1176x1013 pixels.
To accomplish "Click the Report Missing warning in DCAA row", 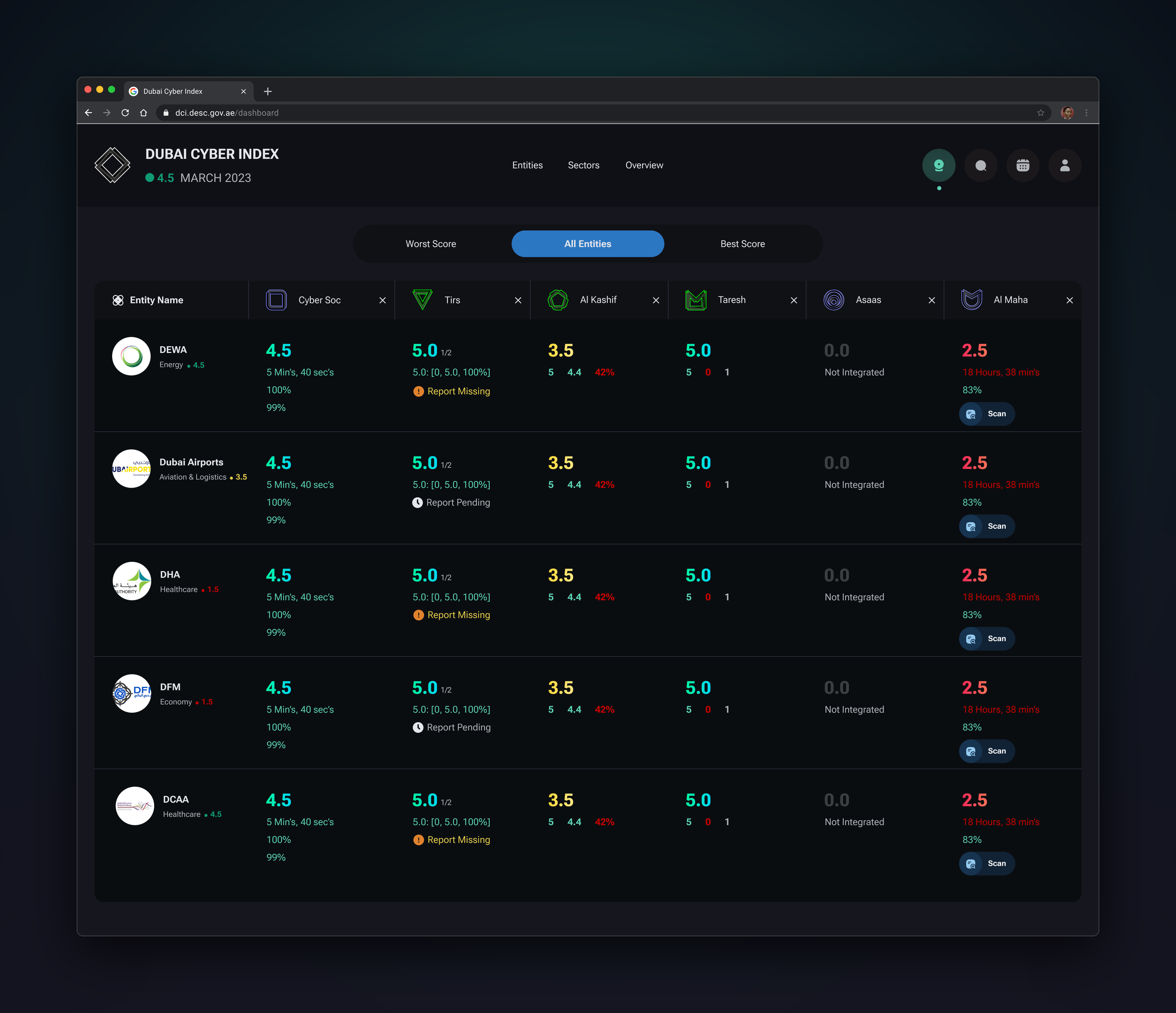I will click(452, 840).
